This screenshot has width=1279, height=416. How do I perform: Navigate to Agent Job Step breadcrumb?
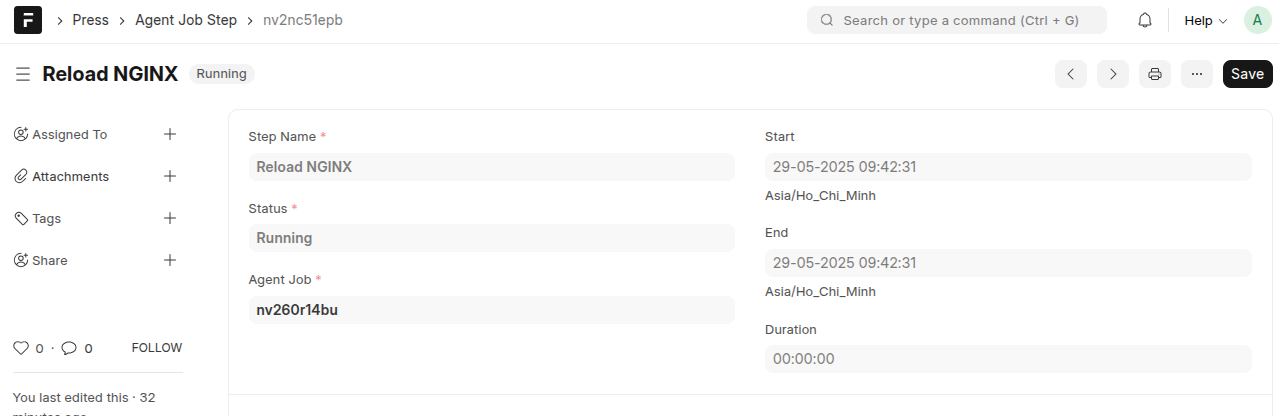tap(186, 20)
